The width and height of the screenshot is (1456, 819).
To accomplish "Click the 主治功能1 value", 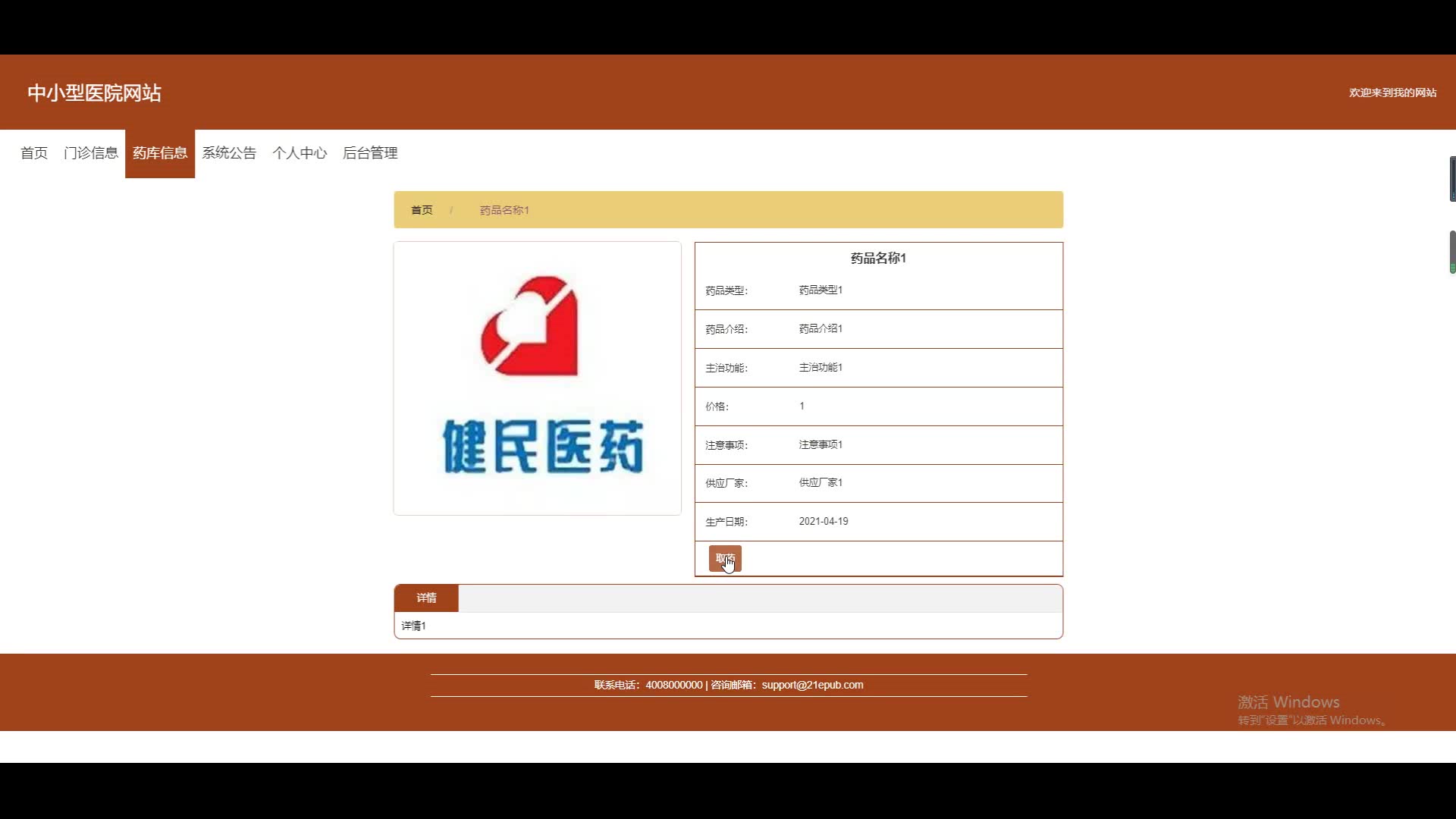I will tap(821, 368).
